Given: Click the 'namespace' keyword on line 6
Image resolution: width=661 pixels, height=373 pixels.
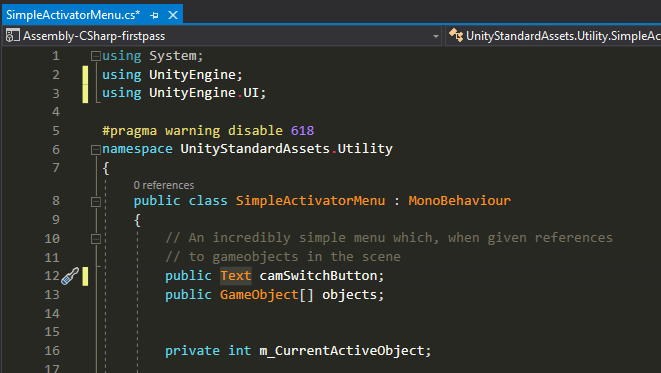Looking at the screenshot, I should (137, 149).
